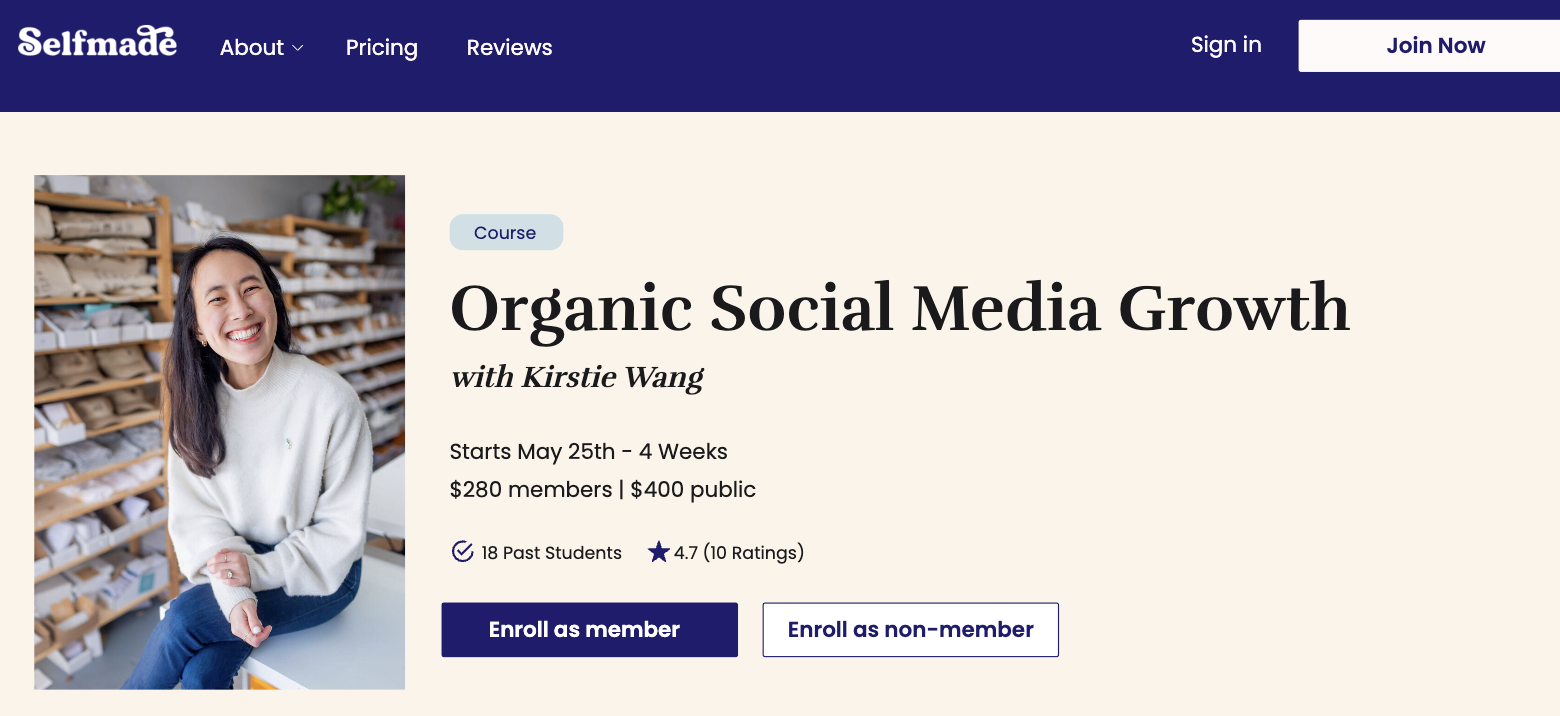Click the Course category badge
Screen dimensions: 1560x716
(506, 233)
